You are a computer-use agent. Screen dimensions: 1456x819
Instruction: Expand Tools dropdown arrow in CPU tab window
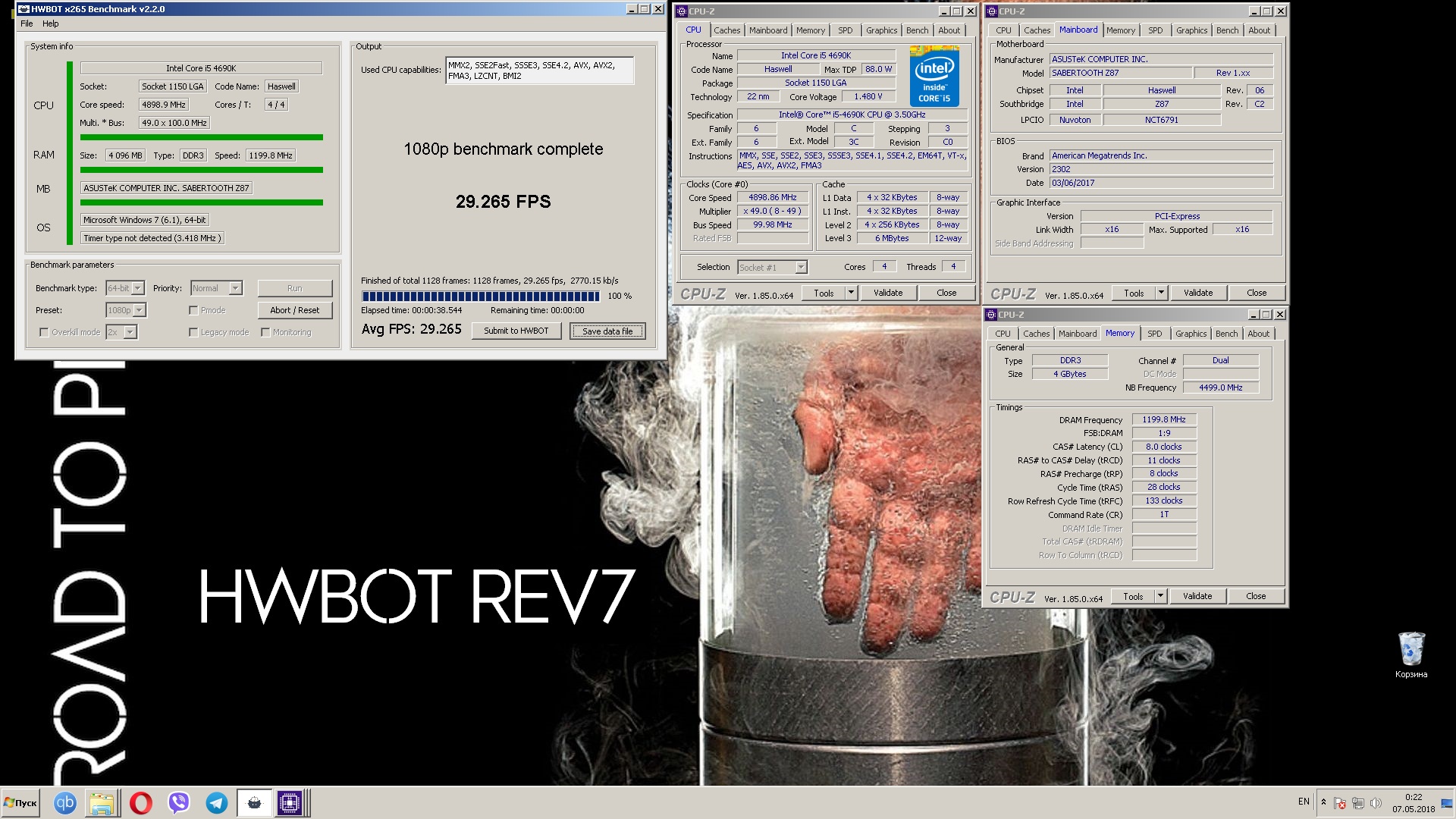point(851,293)
